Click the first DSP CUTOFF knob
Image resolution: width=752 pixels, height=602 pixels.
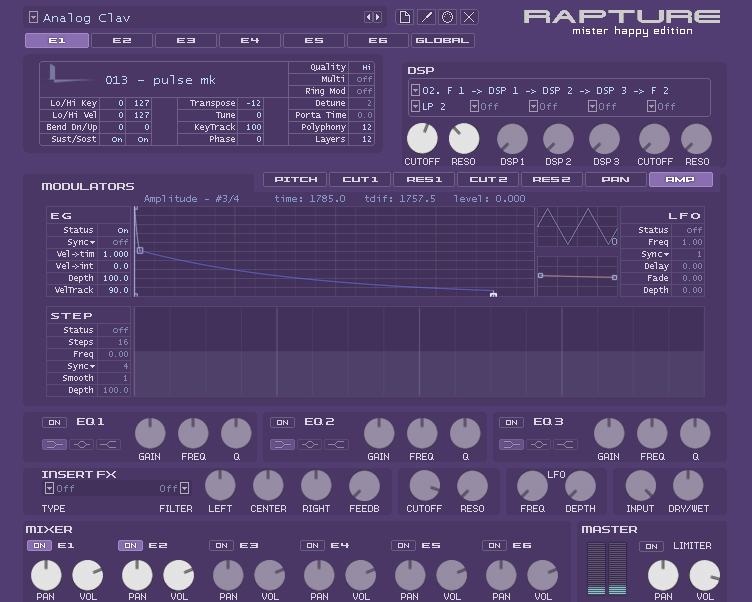421,139
